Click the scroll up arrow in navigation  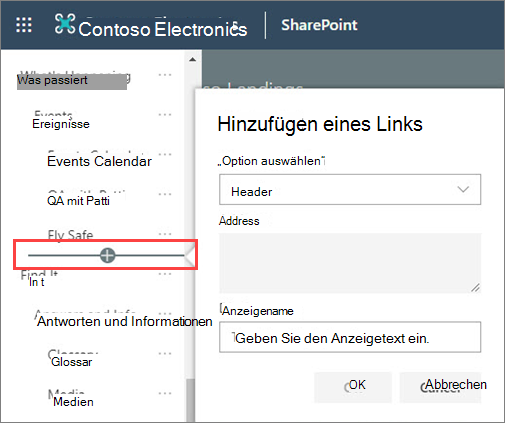point(192,60)
